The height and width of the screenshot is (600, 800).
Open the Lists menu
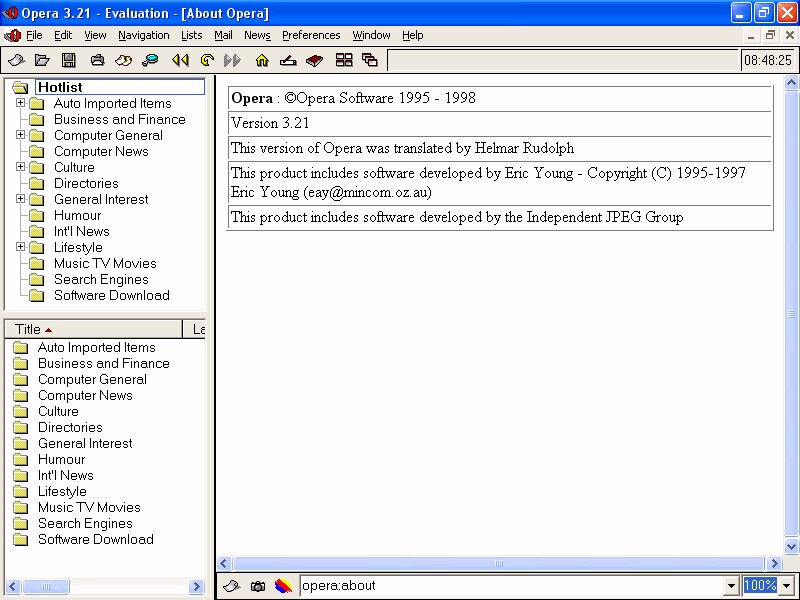192,35
